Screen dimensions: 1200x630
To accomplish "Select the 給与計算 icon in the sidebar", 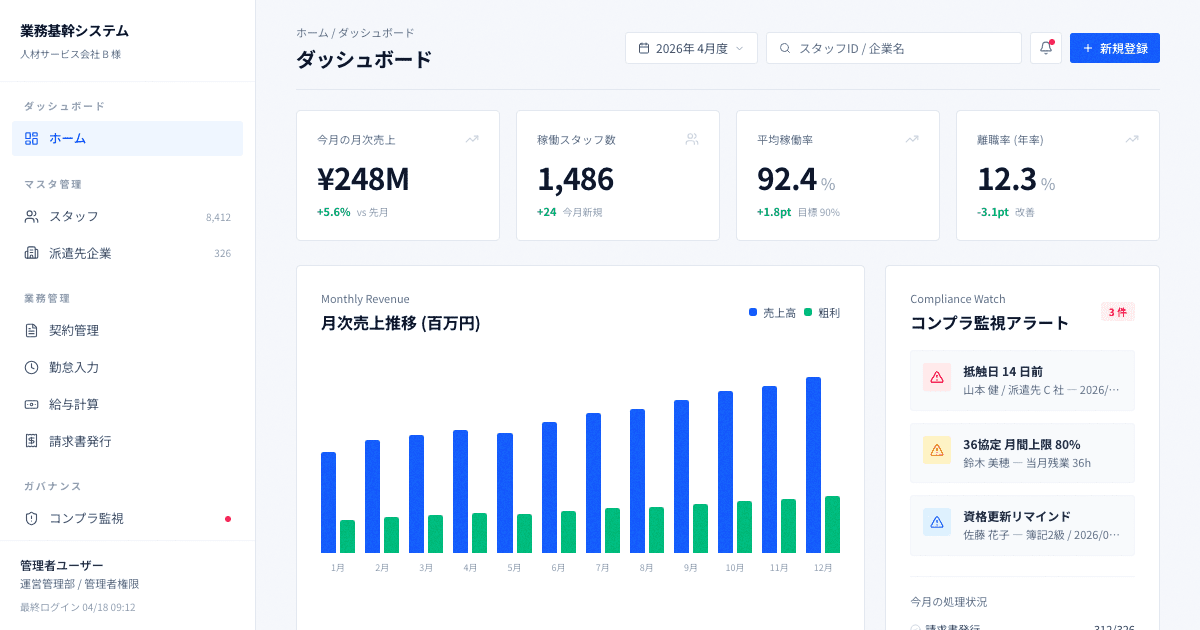I will click(x=32, y=404).
